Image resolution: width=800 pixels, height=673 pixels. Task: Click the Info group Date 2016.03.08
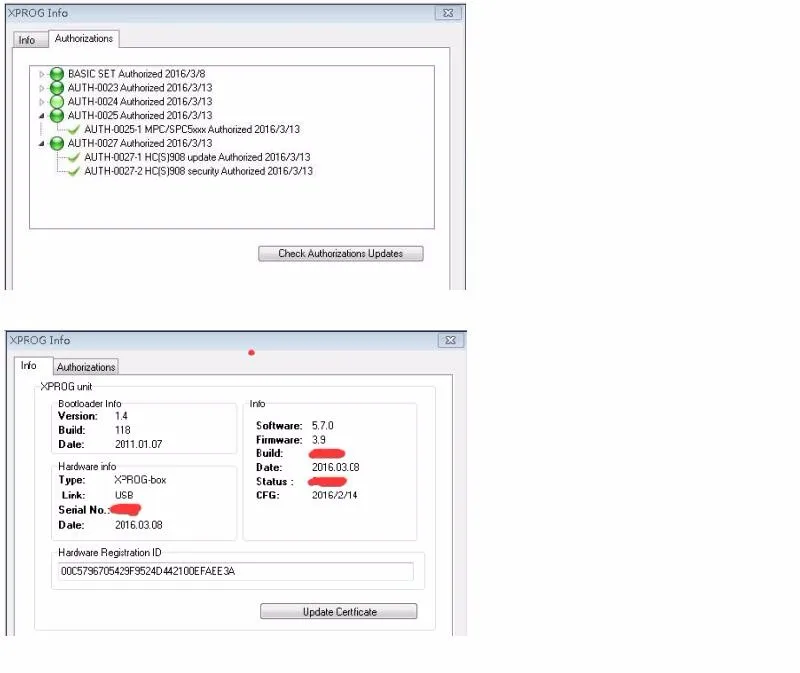click(x=335, y=467)
